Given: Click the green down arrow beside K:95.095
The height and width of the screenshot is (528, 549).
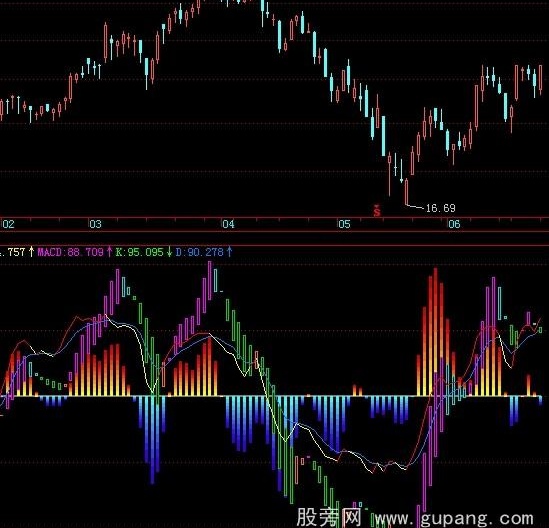Looking at the screenshot, I should 169,252.
